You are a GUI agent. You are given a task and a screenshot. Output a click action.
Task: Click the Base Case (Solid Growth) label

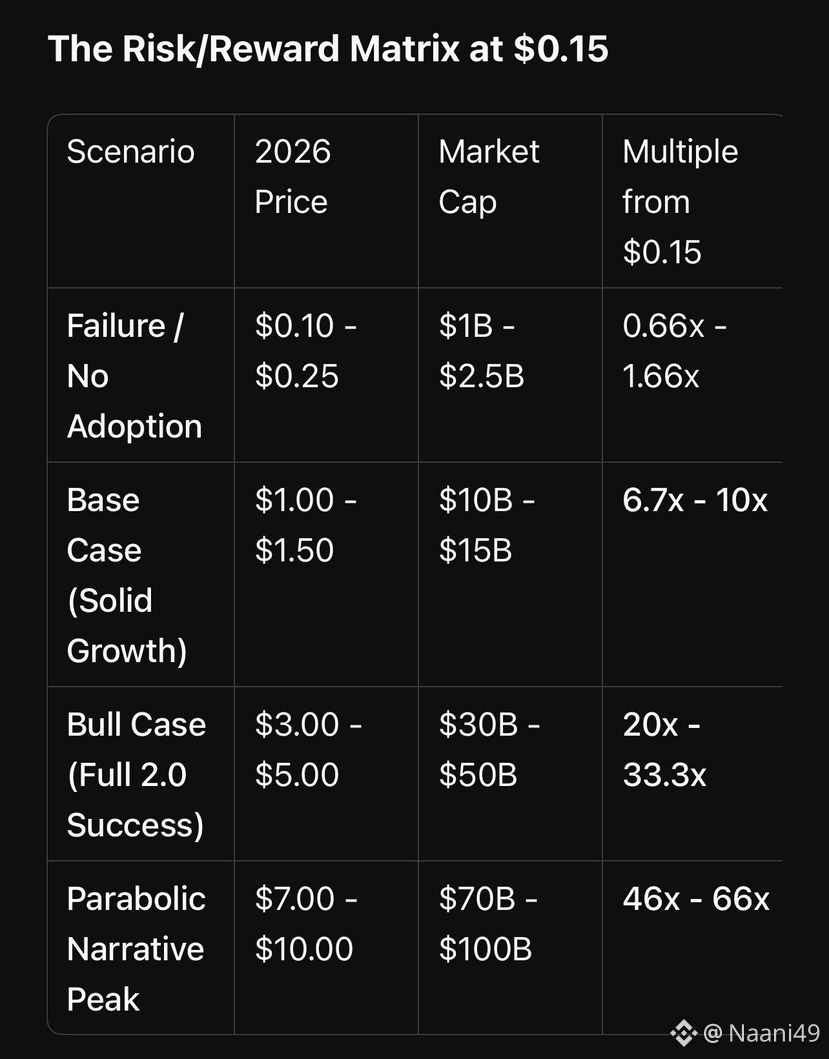coord(126,575)
